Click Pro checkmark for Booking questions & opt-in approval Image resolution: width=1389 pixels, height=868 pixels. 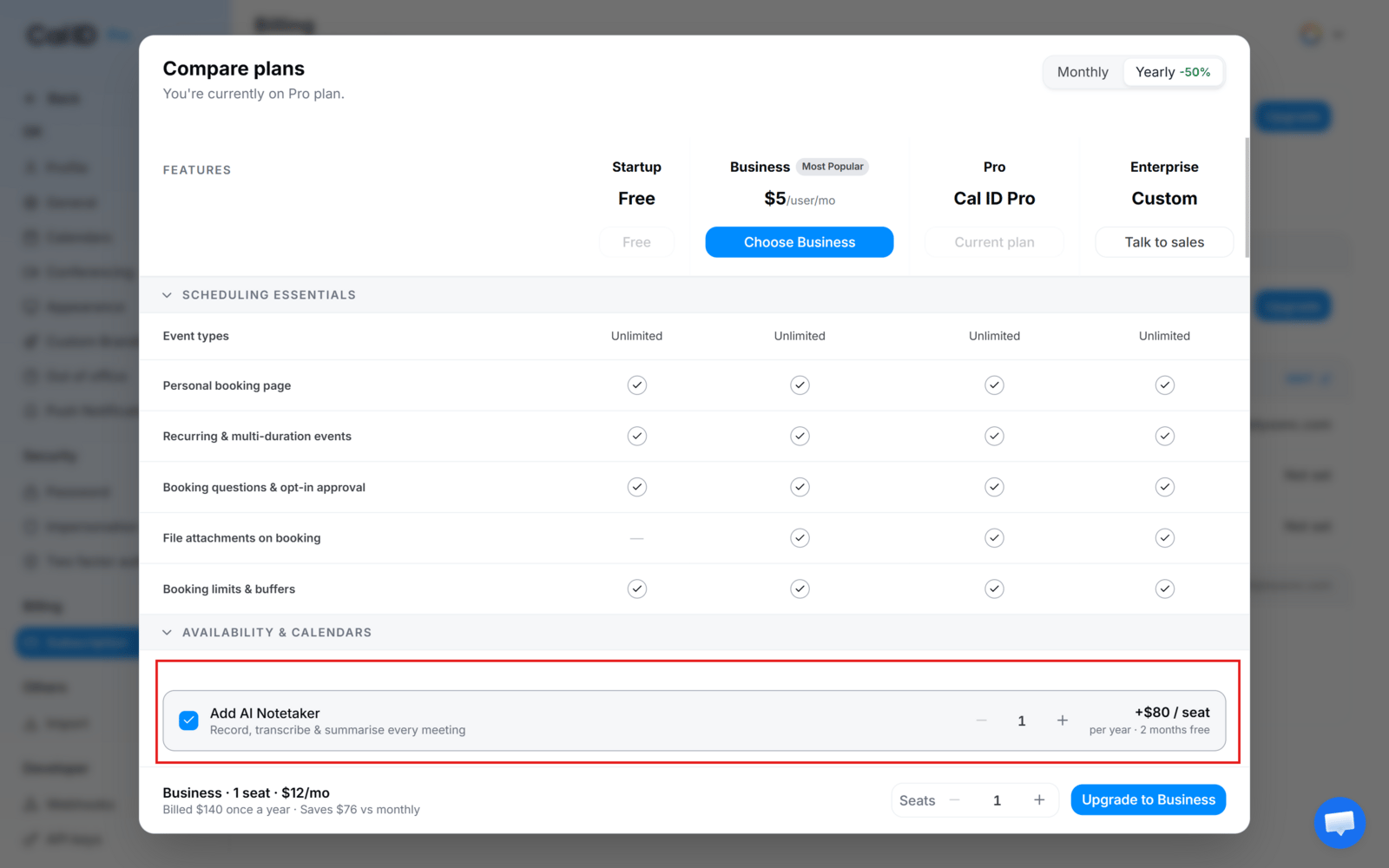[x=994, y=487]
